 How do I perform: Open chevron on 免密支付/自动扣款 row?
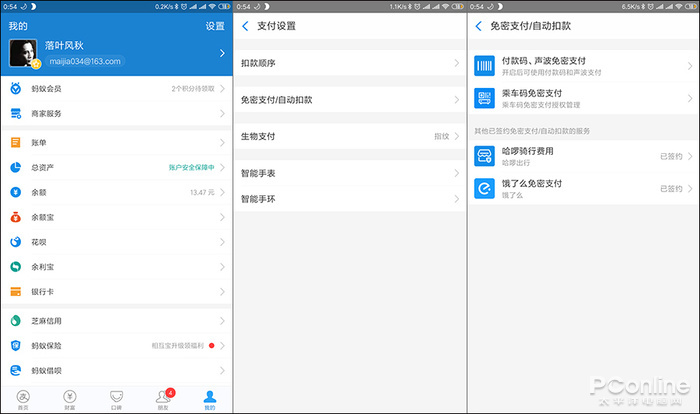click(x=456, y=100)
